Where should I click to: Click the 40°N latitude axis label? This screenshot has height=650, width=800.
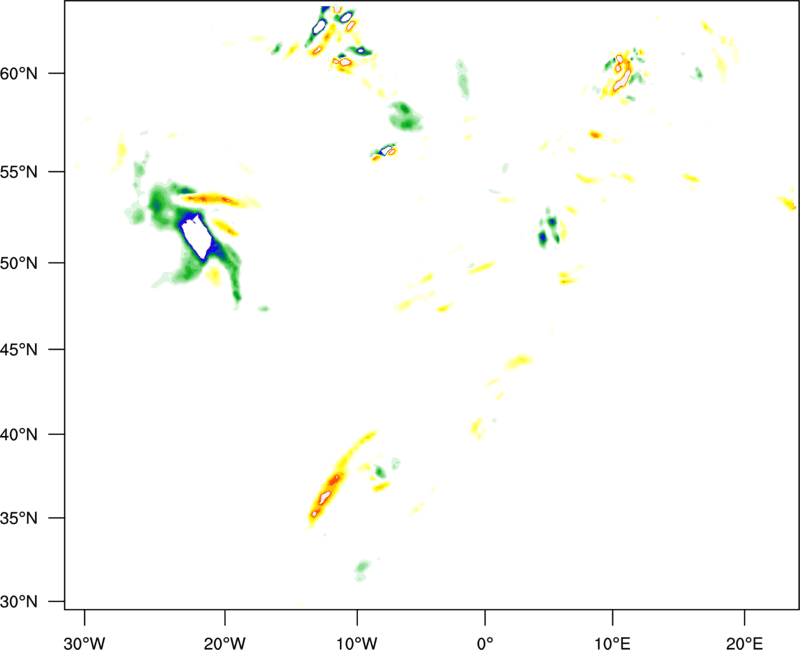19,435
